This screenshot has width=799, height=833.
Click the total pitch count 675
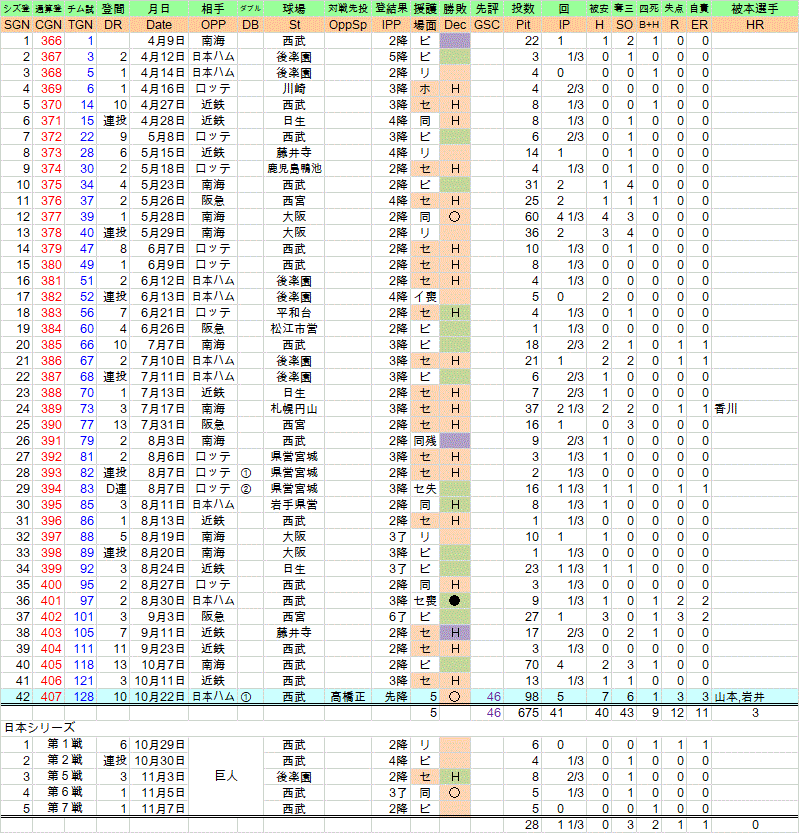(x=529, y=712)
